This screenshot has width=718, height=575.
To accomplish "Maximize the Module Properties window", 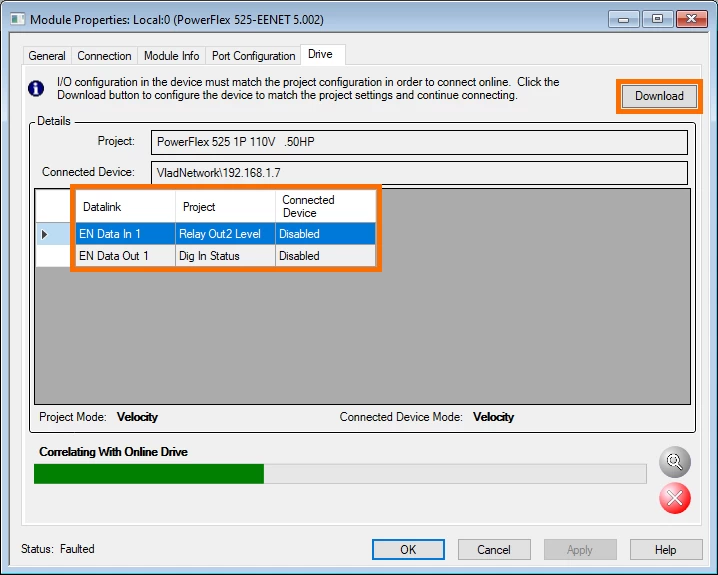I will tap(658, 19).
